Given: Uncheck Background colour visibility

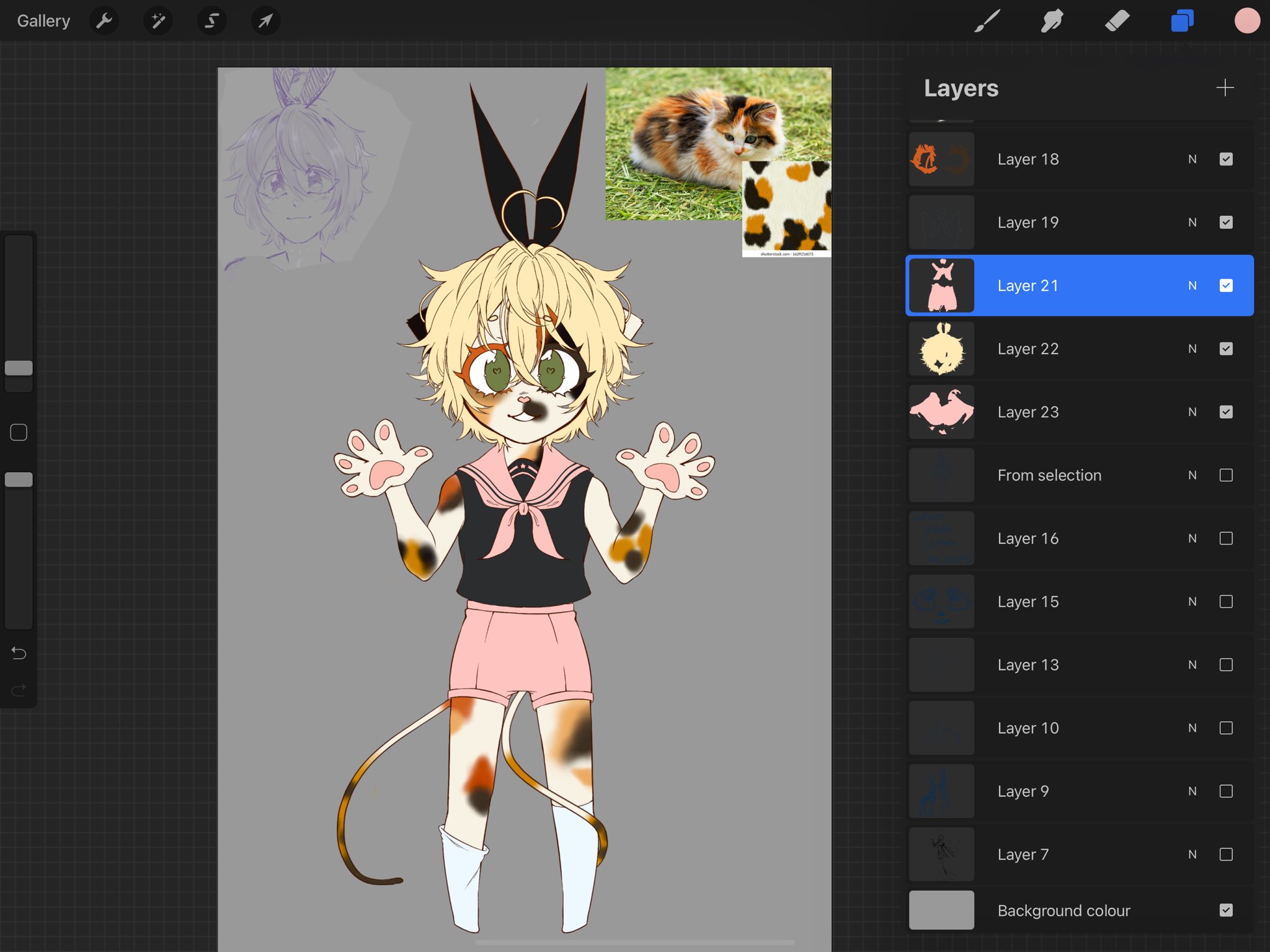Looking at the screenshot, I should [1225, 910].
